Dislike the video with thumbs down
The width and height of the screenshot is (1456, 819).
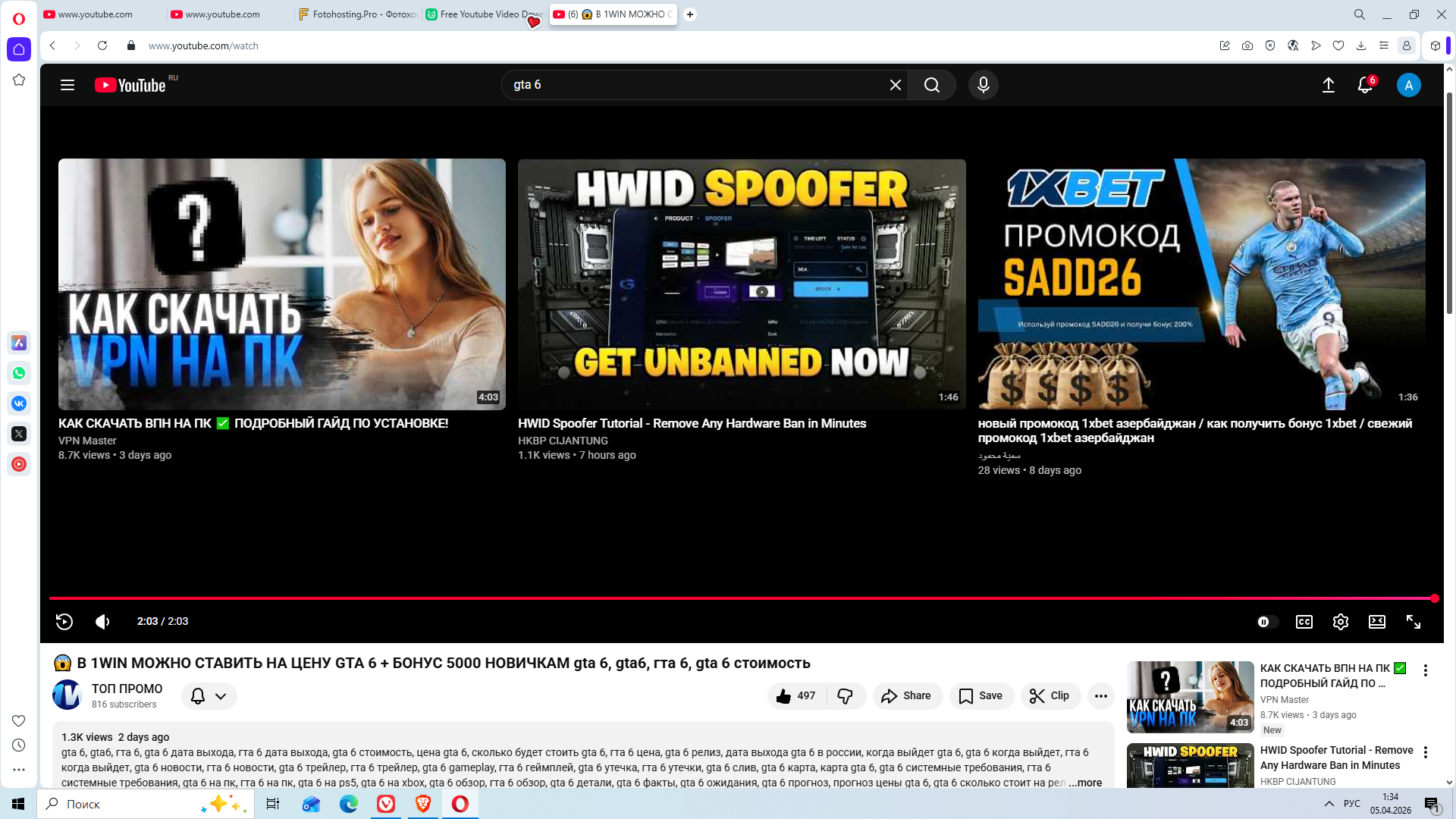tap(845, 695)
